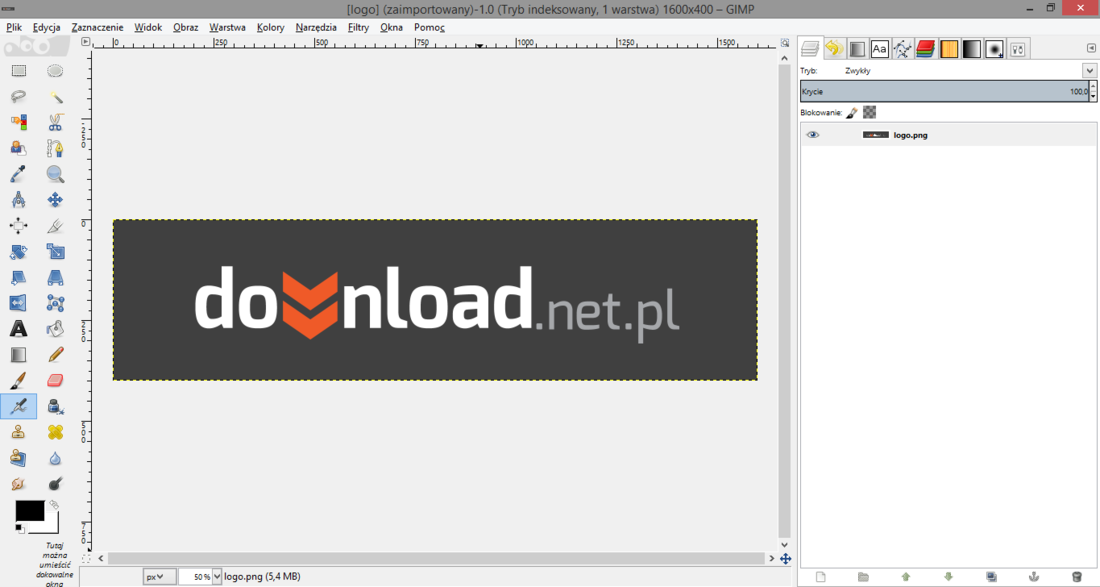Image resolution: width=1100 pixels, height=587 pixels.
Task: Select the Free Select lasso tool
Action: point(18,97)
